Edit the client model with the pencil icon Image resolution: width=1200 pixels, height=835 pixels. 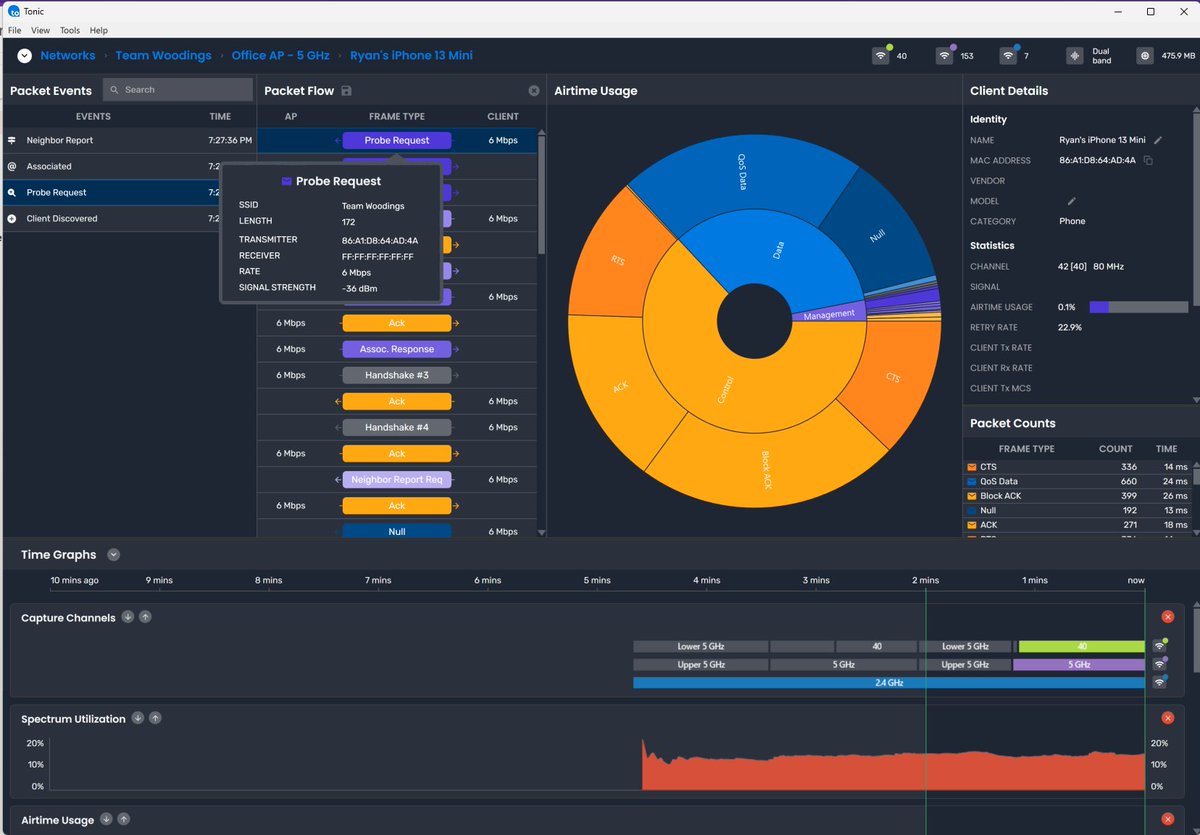click(x=1072, y=201)
